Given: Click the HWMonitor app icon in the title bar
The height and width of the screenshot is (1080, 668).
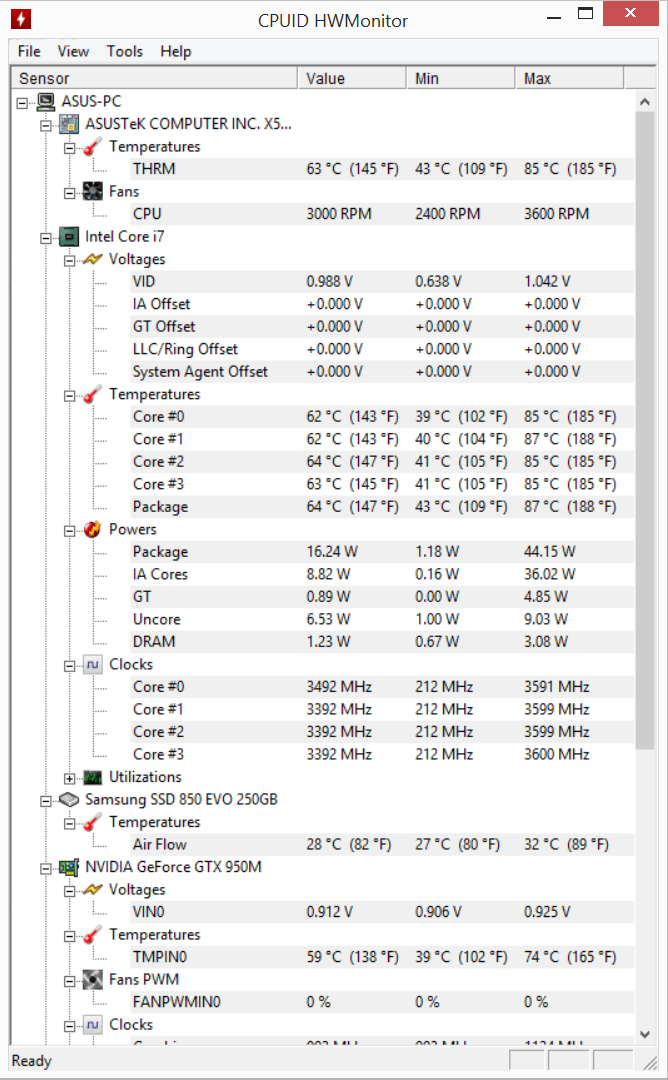Looking at the screenshot, I should click(21, 19).
